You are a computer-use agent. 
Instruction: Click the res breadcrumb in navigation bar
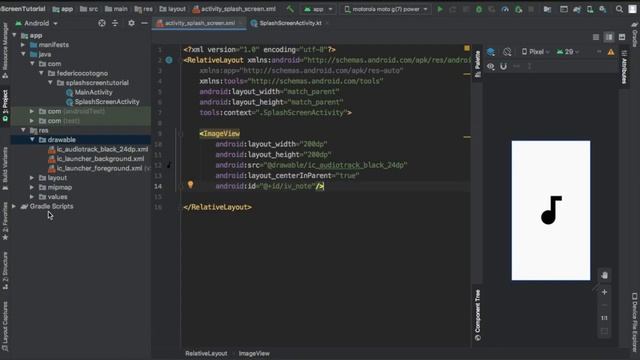(x=144, y=9)
